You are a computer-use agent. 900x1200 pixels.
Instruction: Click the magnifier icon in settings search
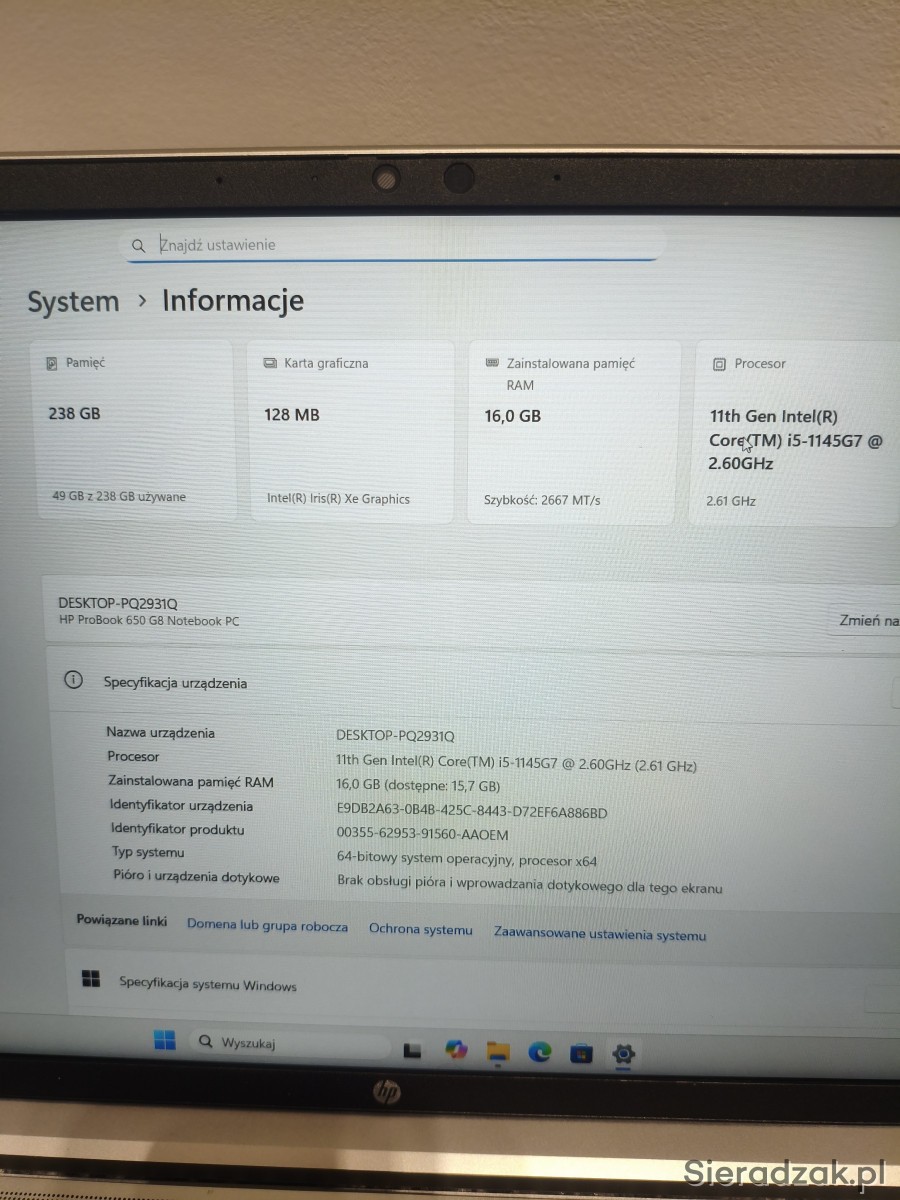coord(139,245)
